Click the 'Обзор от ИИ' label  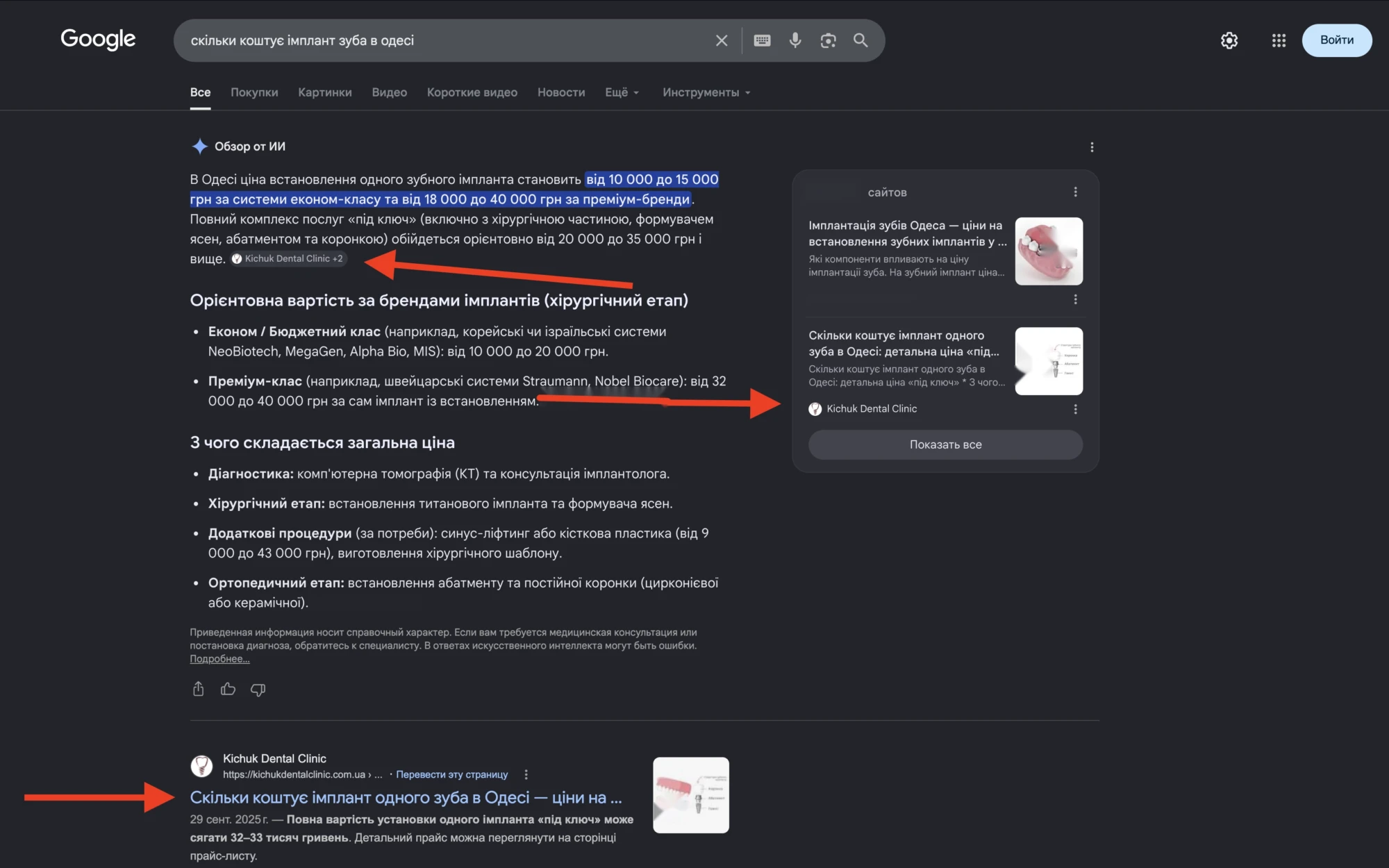[250, 147]
